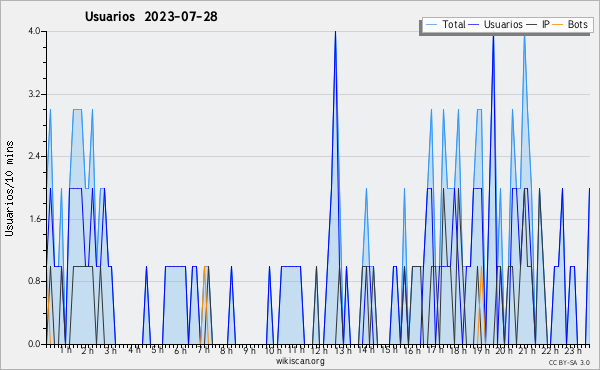
Task: Click the y-axis value 2.4
Action: tap(34, 156)
